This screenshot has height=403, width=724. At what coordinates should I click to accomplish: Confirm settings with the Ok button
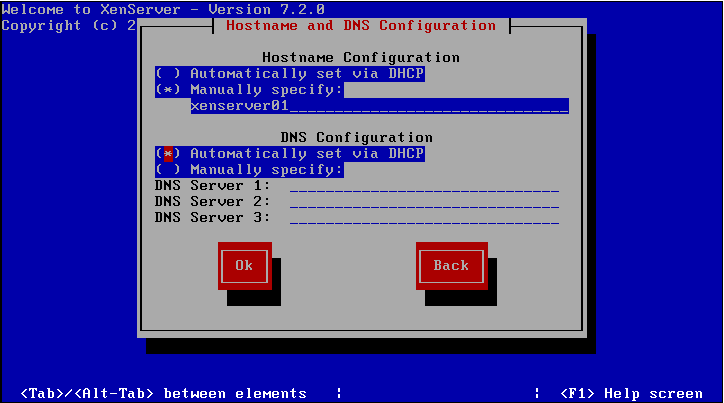pyautogui.click(x=245, y=266)
